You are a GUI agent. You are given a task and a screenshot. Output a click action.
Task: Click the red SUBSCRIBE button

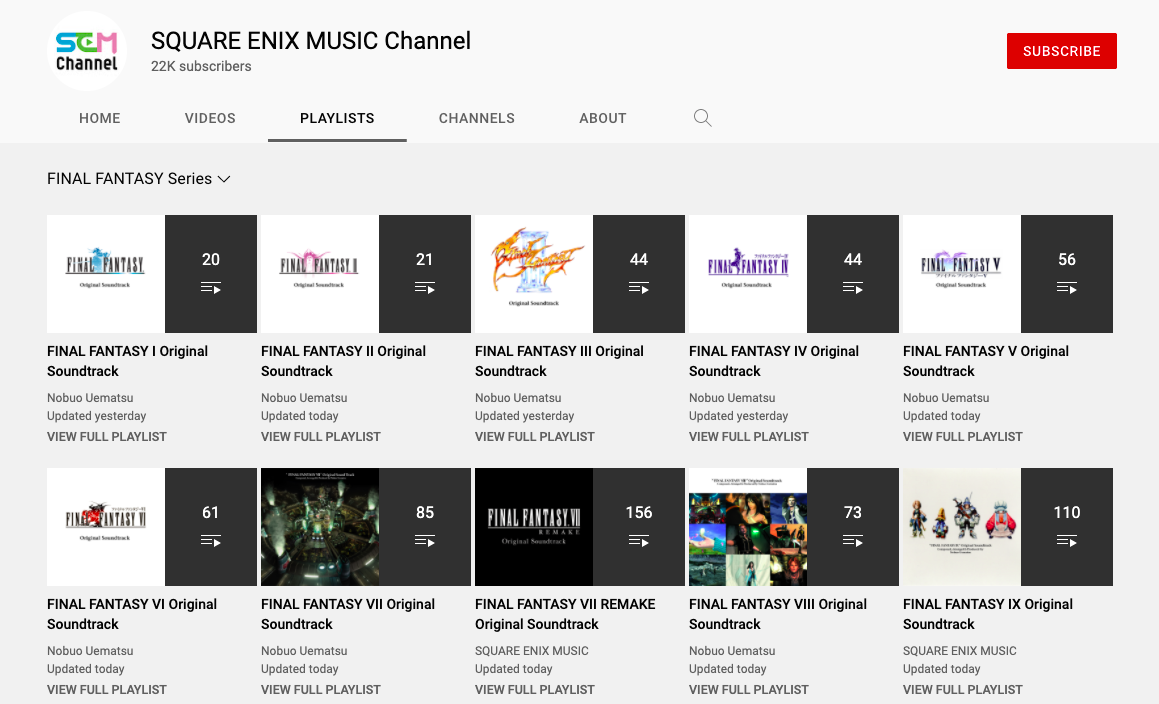(x=1061, y=51)
